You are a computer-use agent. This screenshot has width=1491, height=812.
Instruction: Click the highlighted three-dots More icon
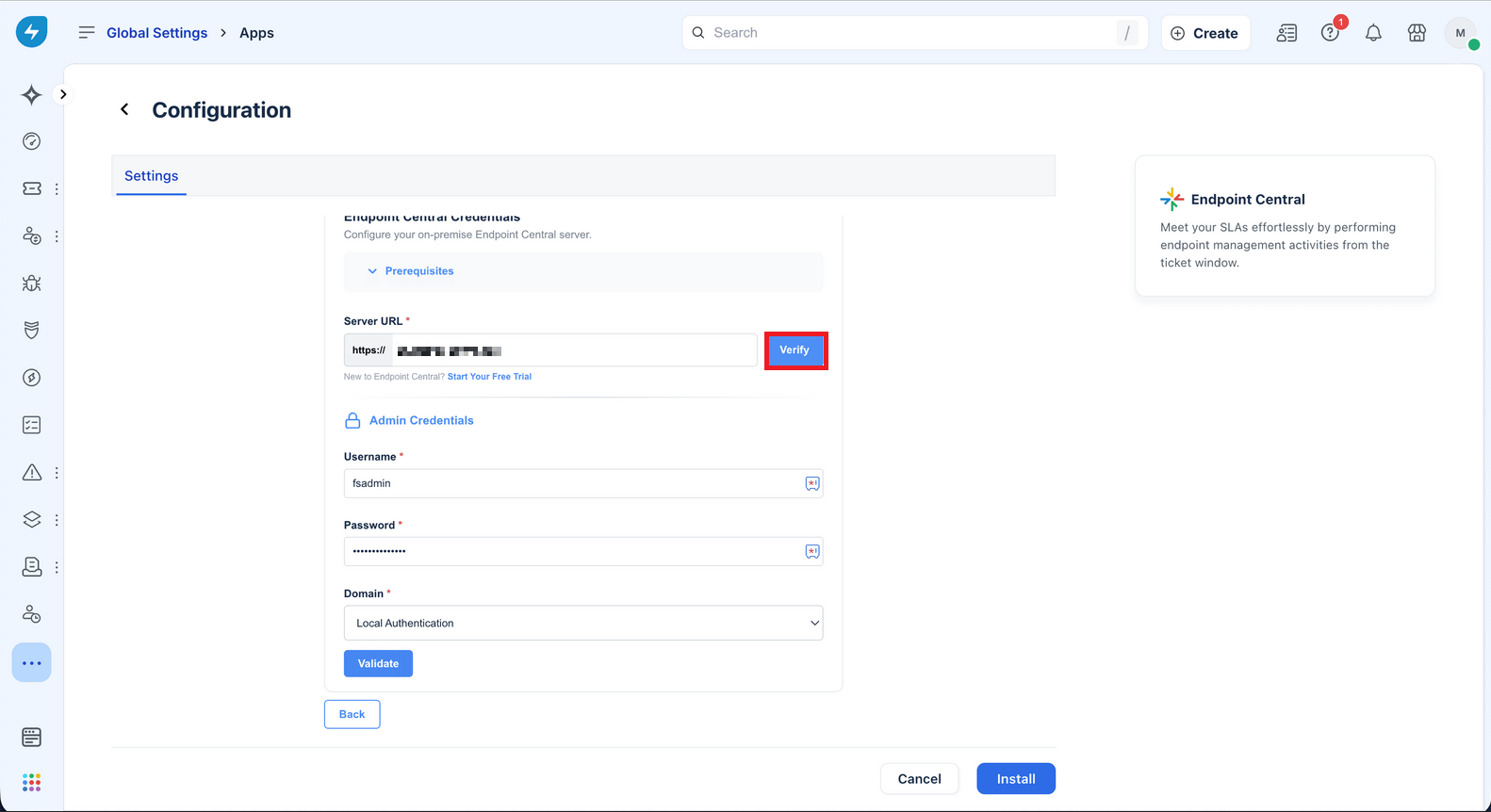(x=31, y=663)
